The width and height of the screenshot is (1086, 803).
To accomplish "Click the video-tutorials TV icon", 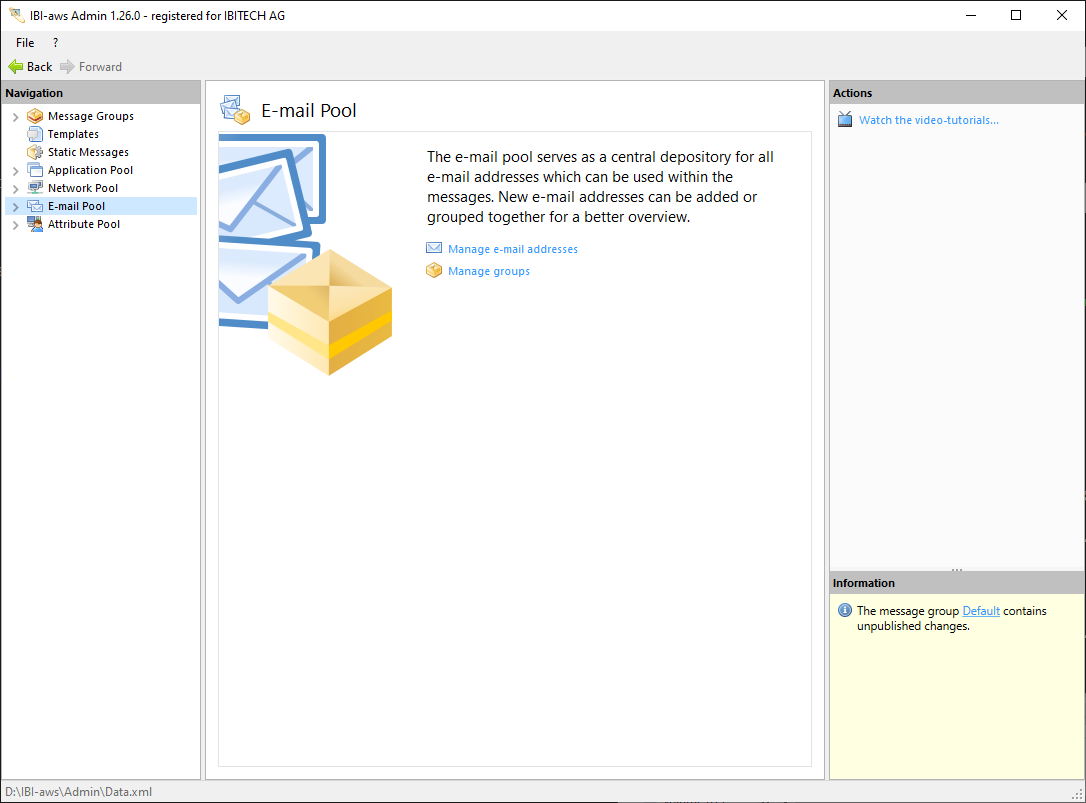I will click(x=844, y=120).
